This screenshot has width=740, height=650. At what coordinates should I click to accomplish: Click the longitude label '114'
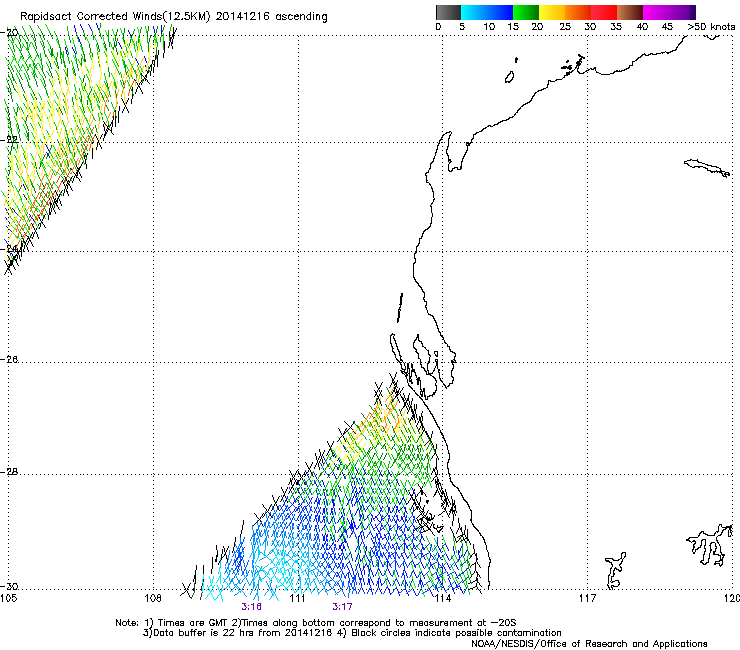442,598
